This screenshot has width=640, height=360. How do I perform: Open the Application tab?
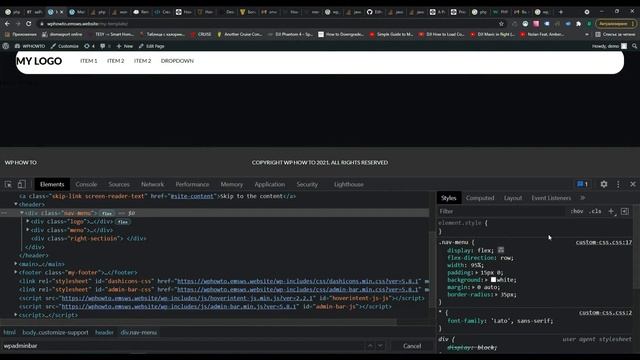pyautogui.click(x=270, y=184)
